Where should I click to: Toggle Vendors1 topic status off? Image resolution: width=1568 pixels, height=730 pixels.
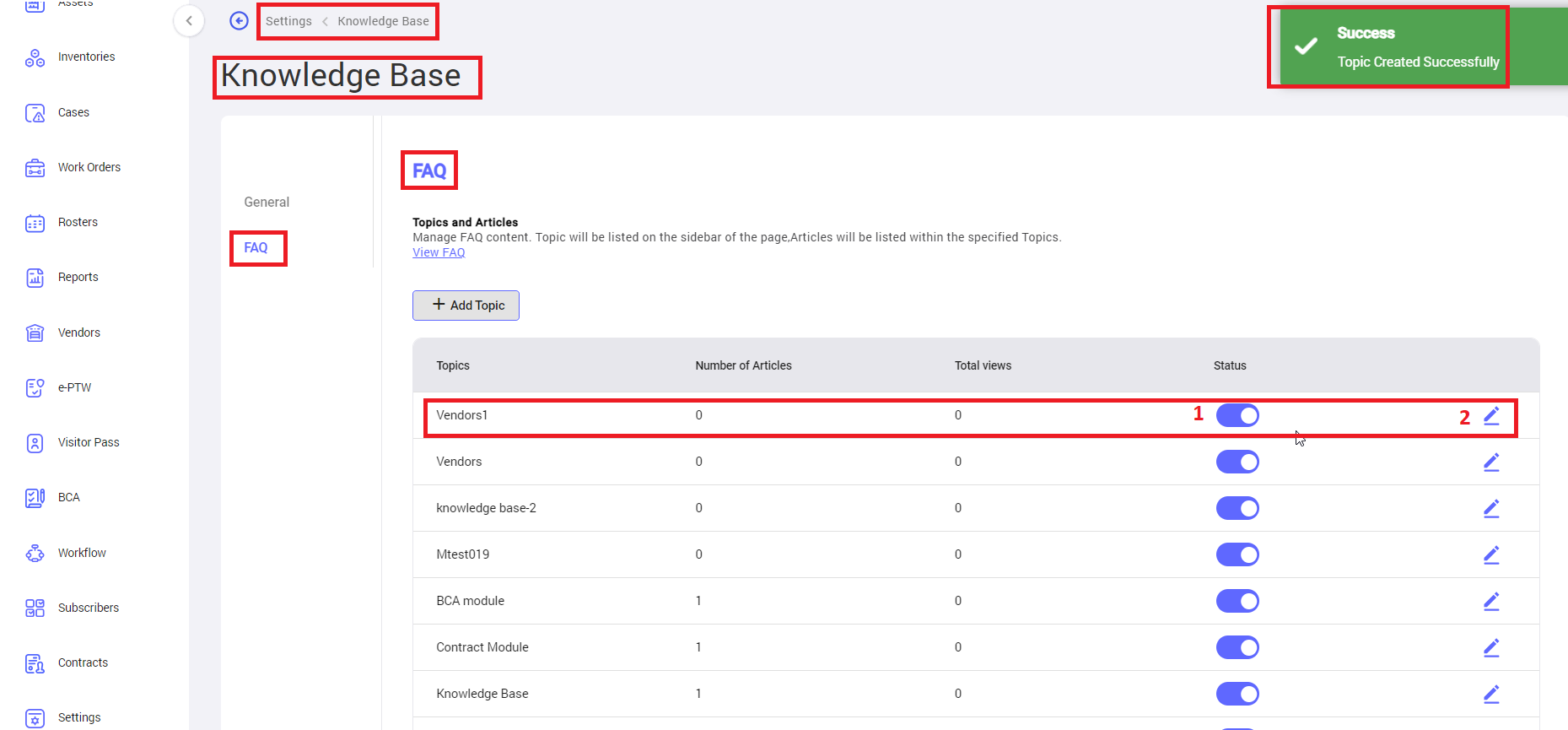[1237, 415]
